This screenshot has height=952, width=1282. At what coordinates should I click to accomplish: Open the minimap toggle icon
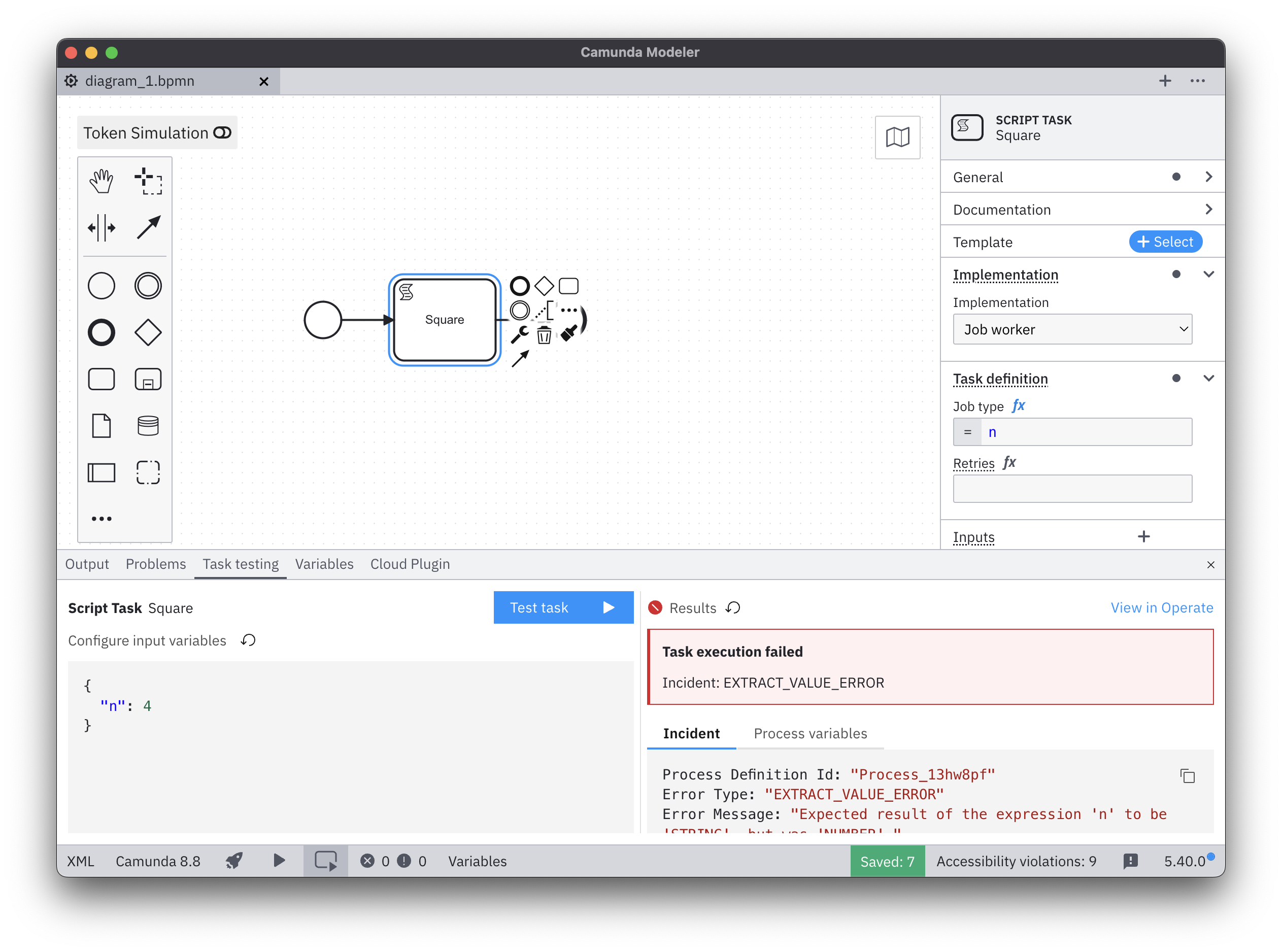click(897, 137)
